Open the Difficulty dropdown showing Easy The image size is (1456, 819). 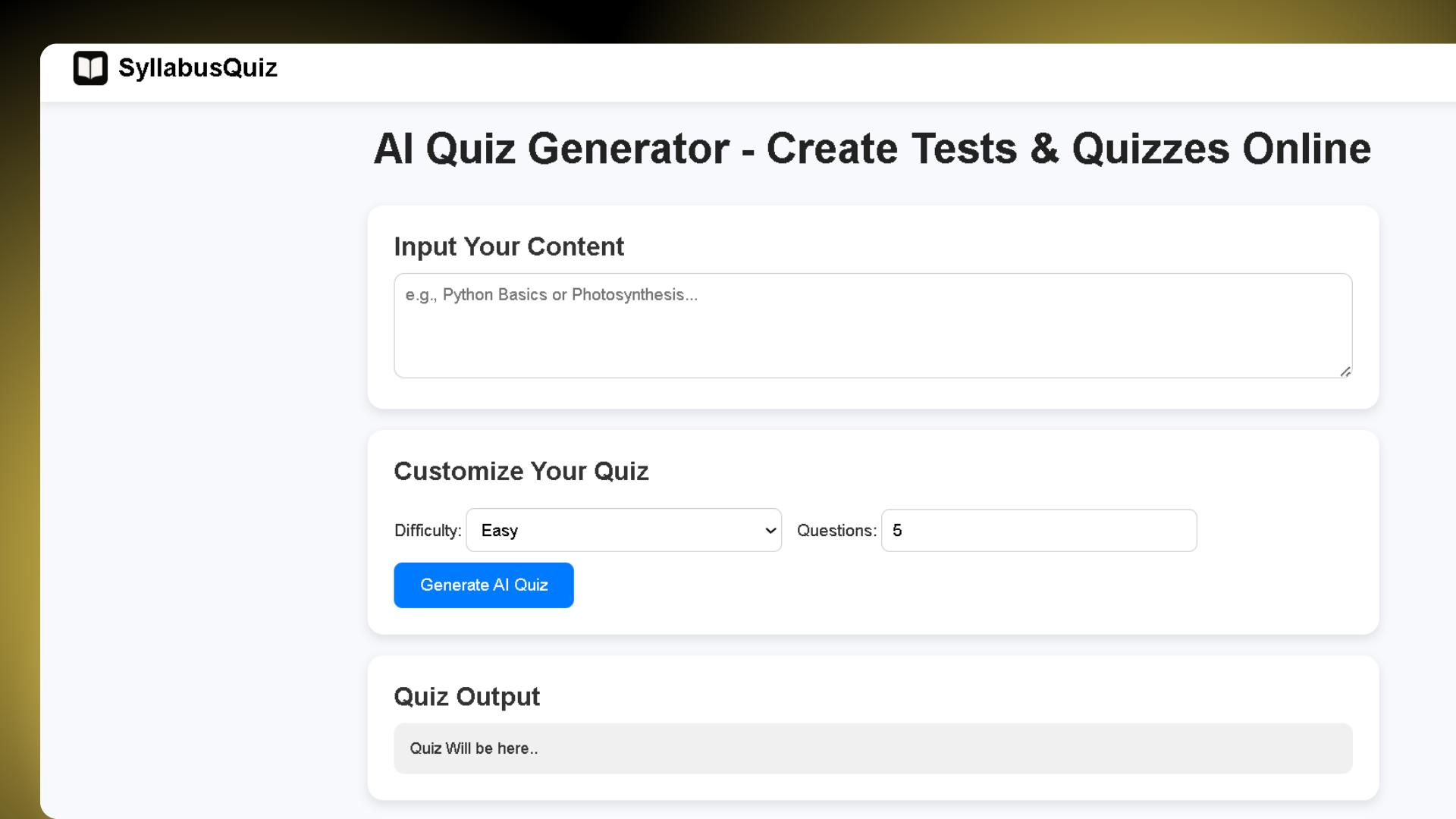(x=623, y=530)
